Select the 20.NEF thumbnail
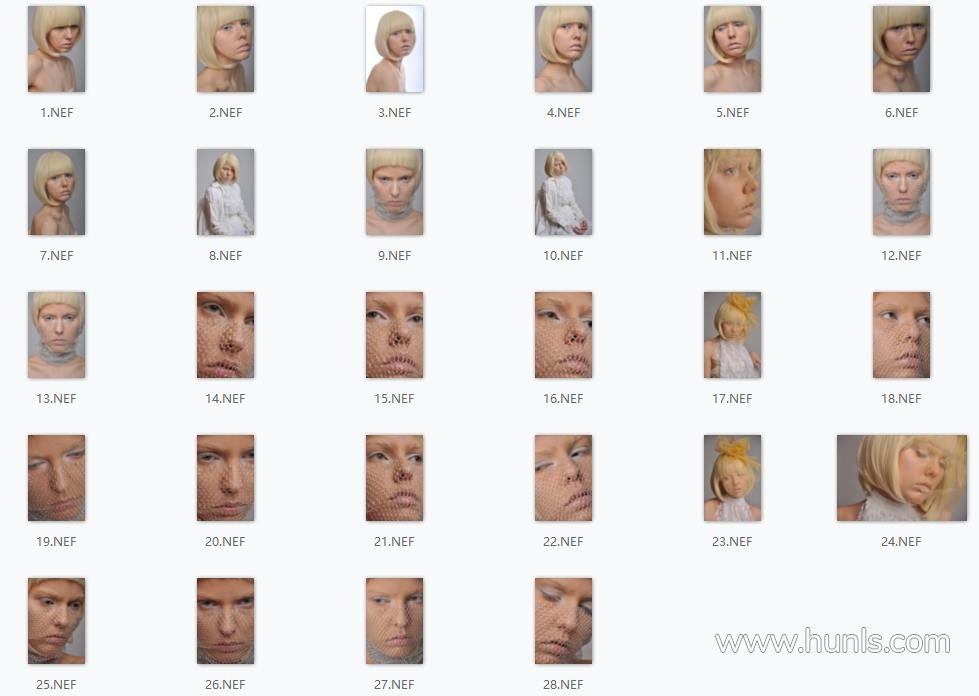979x696 pixels. [225, 478]
